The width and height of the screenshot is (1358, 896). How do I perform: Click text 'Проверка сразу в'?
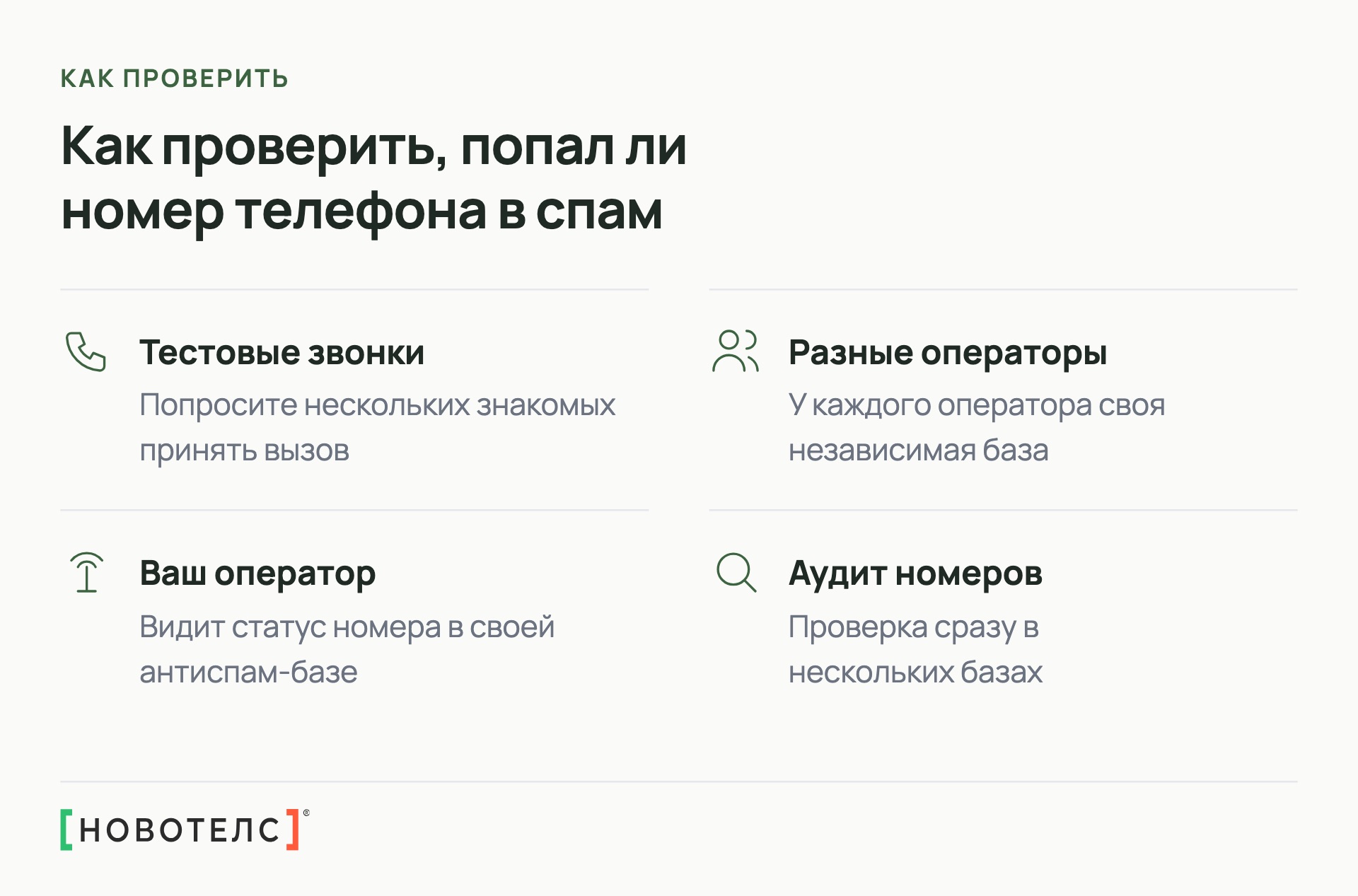pyautogui.click(x=913, y=628)
